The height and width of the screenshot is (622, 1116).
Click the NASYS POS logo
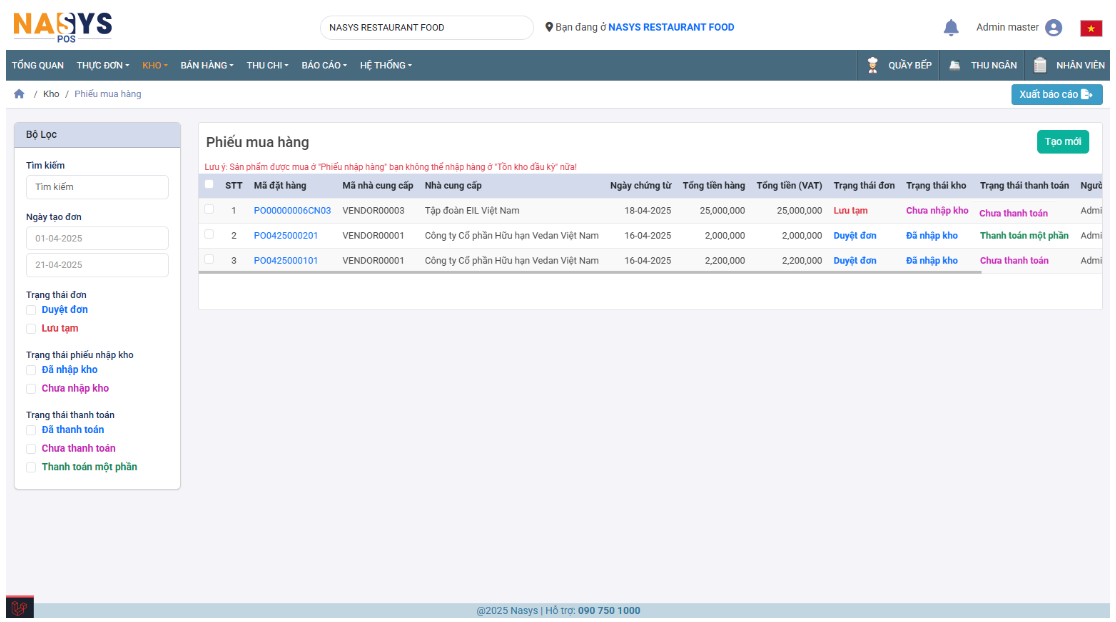coord(62,26)
